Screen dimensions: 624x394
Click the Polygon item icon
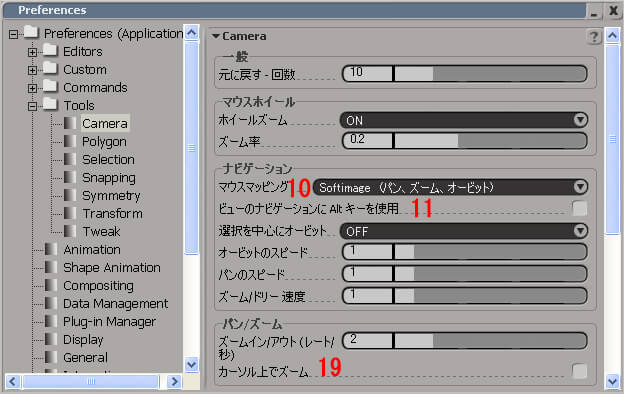[70, 141]
